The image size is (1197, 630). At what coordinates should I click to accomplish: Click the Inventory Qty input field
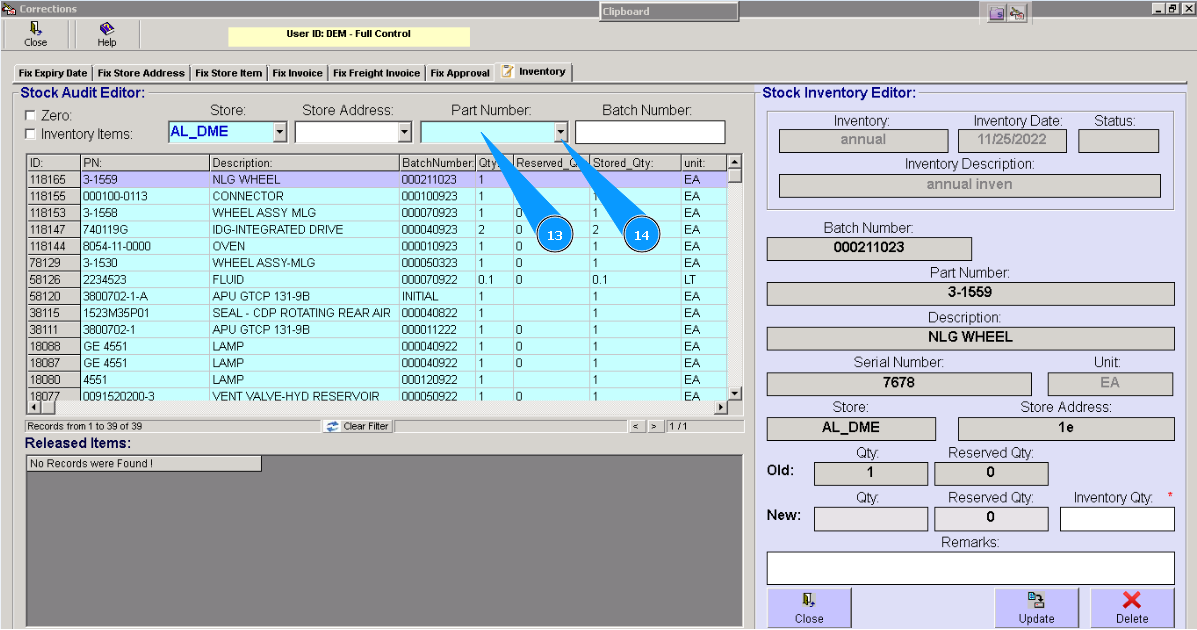click(1117, 519)
